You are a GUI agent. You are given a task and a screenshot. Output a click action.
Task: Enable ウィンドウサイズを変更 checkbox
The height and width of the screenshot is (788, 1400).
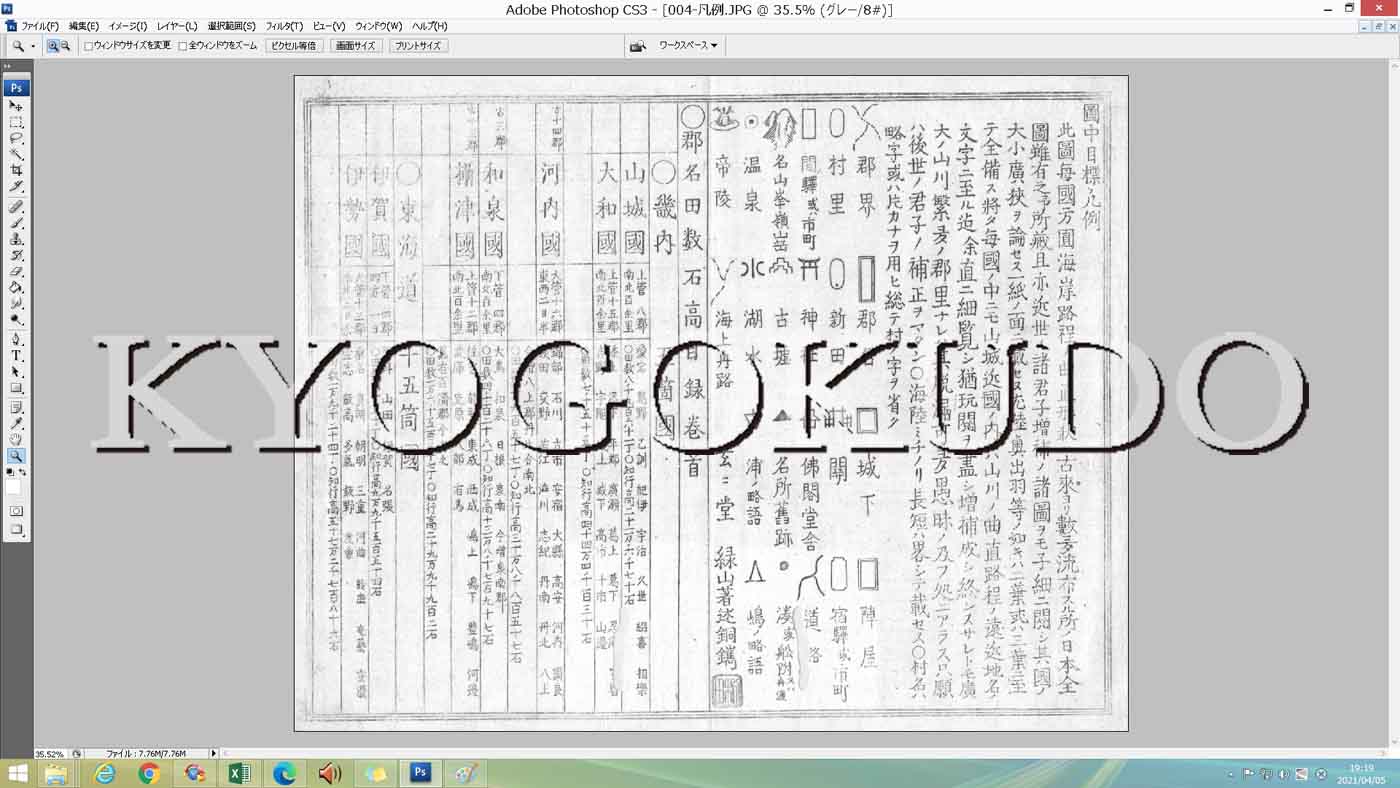click(89, 46)
